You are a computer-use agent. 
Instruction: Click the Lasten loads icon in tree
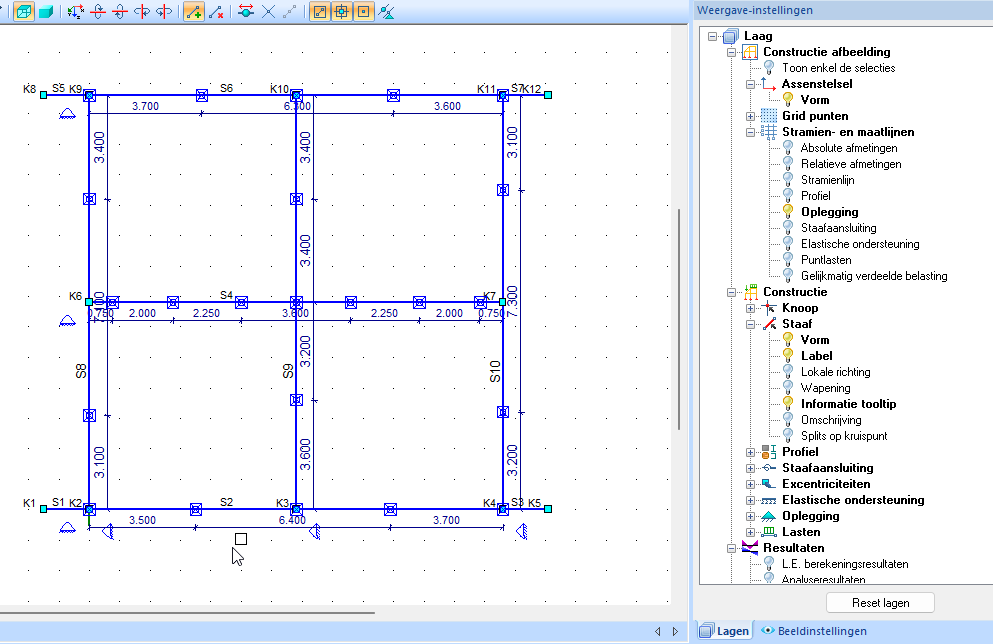pos(769,532)
